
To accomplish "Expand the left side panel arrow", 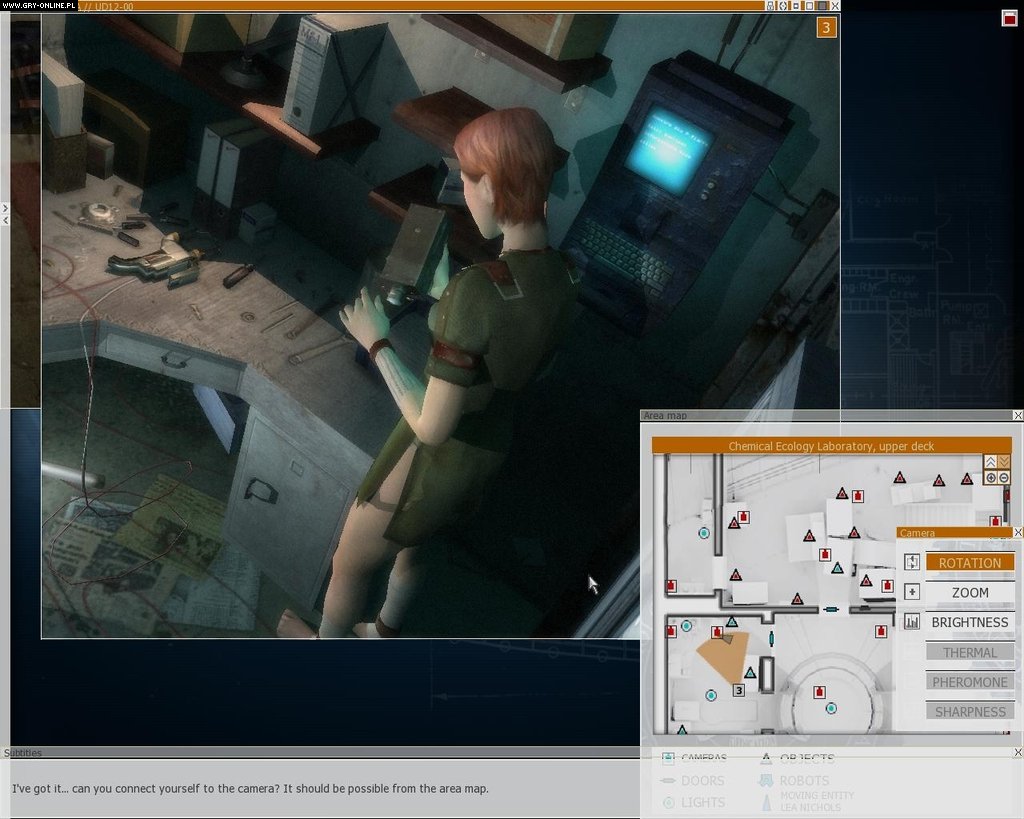I will point(5,208).
